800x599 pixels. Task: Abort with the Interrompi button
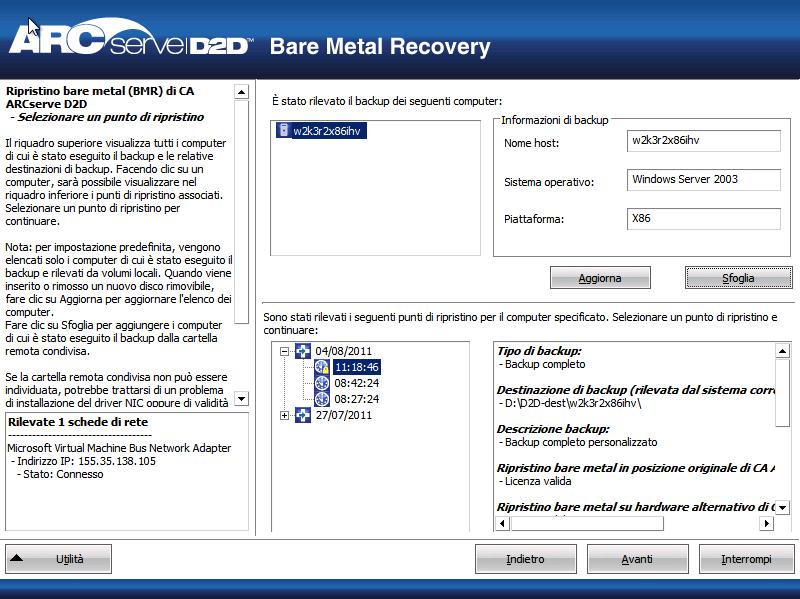tap(746, 559)
